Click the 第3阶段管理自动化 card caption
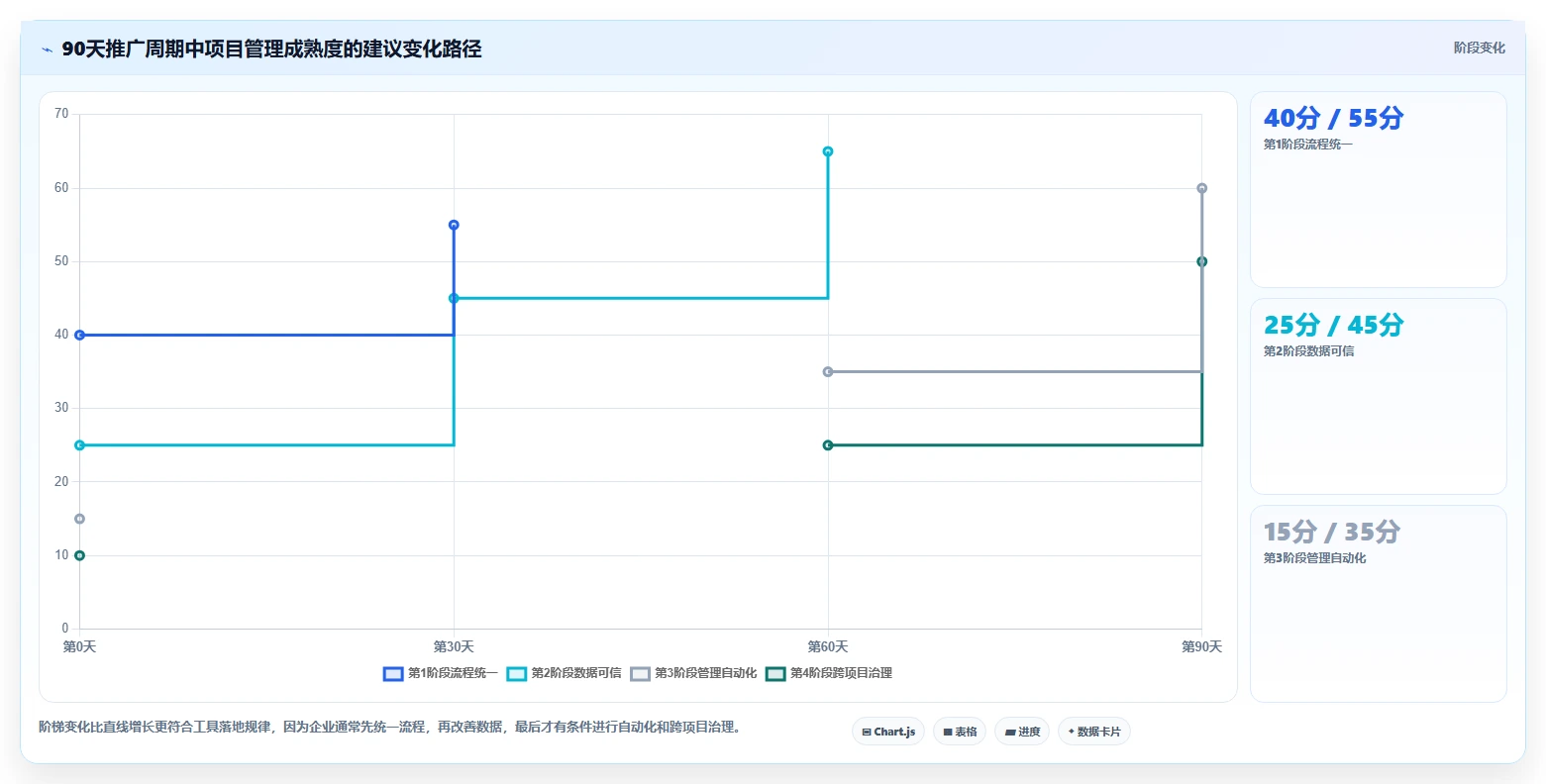Screen dimensions: 1546x784 (1314, 558)
